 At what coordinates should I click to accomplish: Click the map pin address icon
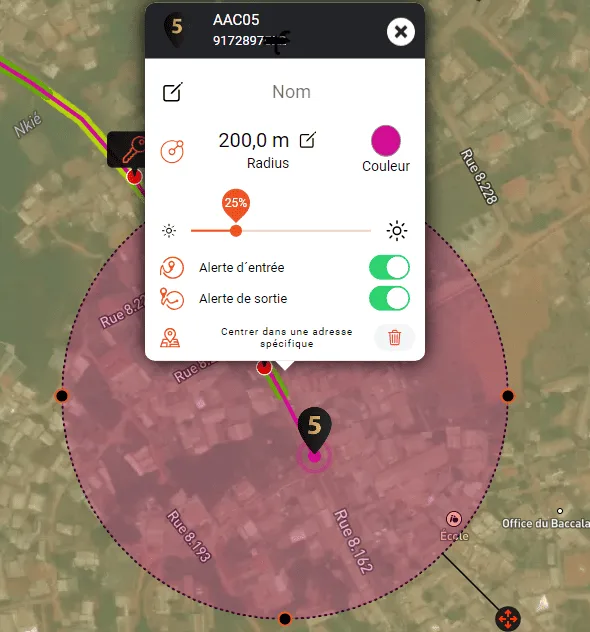pyautogui.click(x=170, y=338)
